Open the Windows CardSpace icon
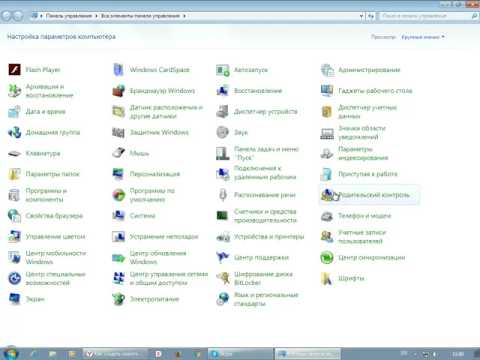The image size is (480, 360). pyautogui.click(x=118, y=70)
